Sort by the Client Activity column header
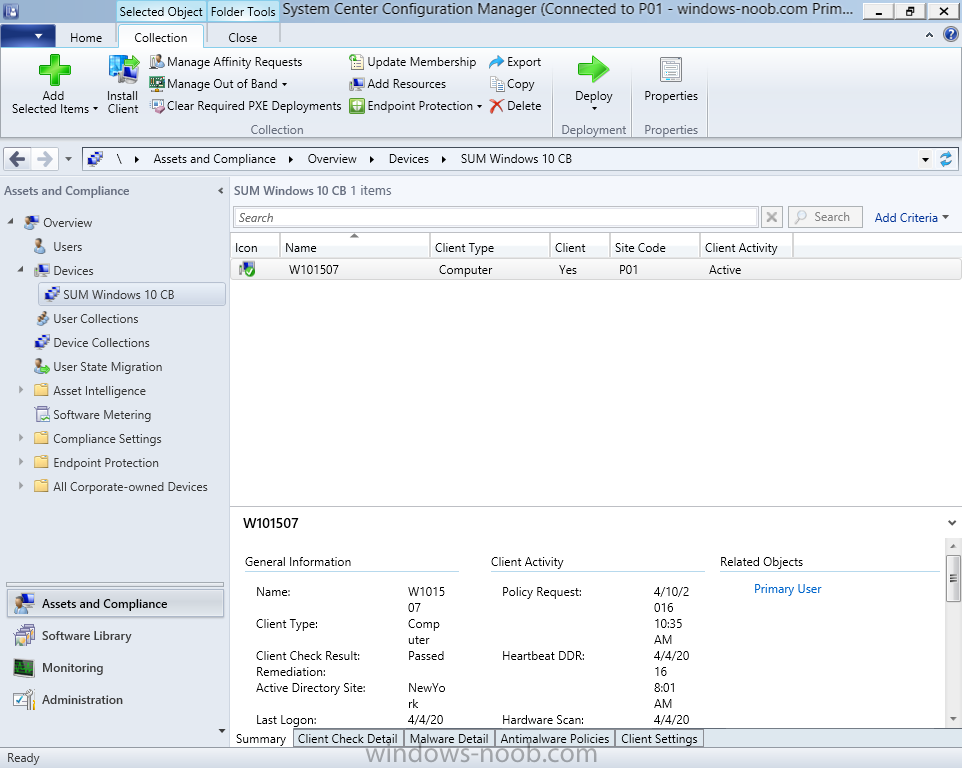Viewport: 962px width, 768px height. click(746, 247)
